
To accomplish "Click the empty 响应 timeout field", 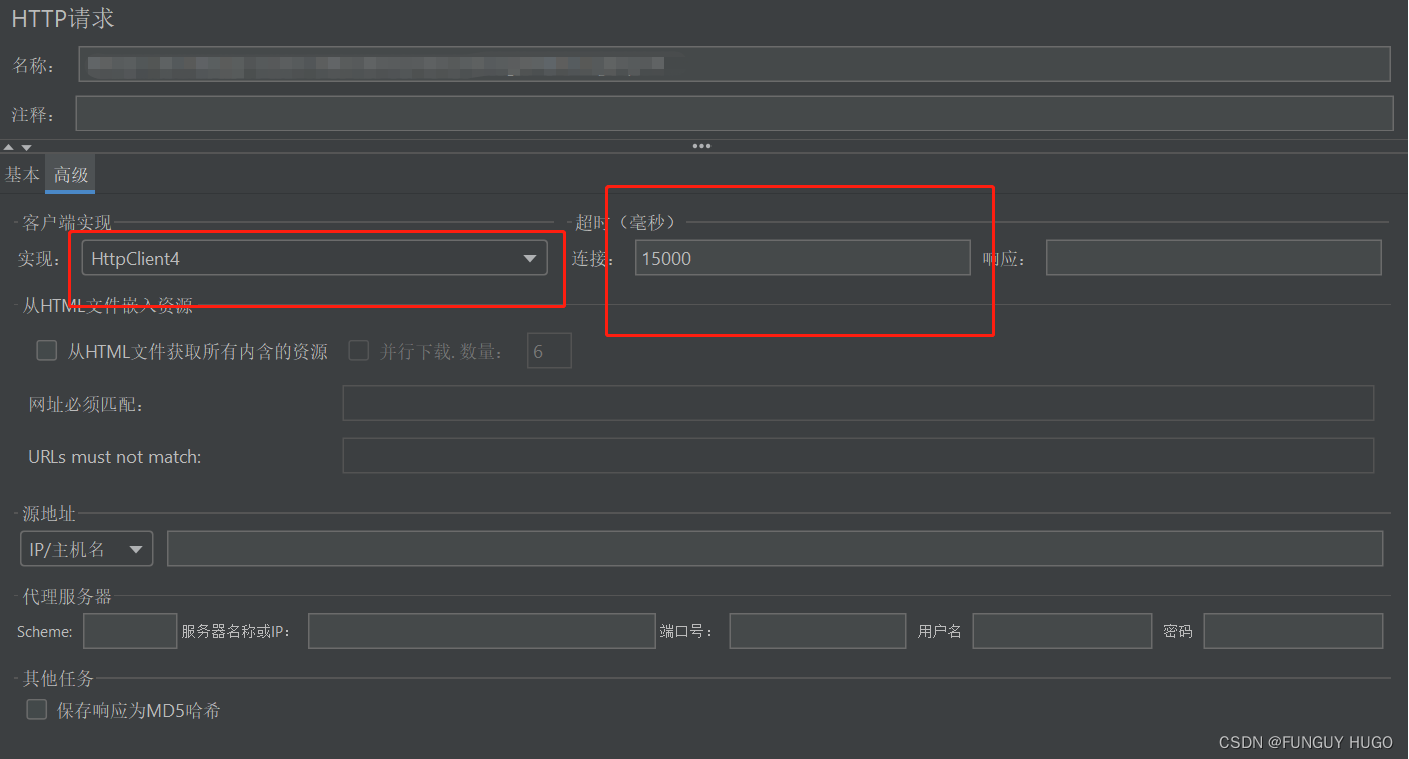I will 1213,257.
